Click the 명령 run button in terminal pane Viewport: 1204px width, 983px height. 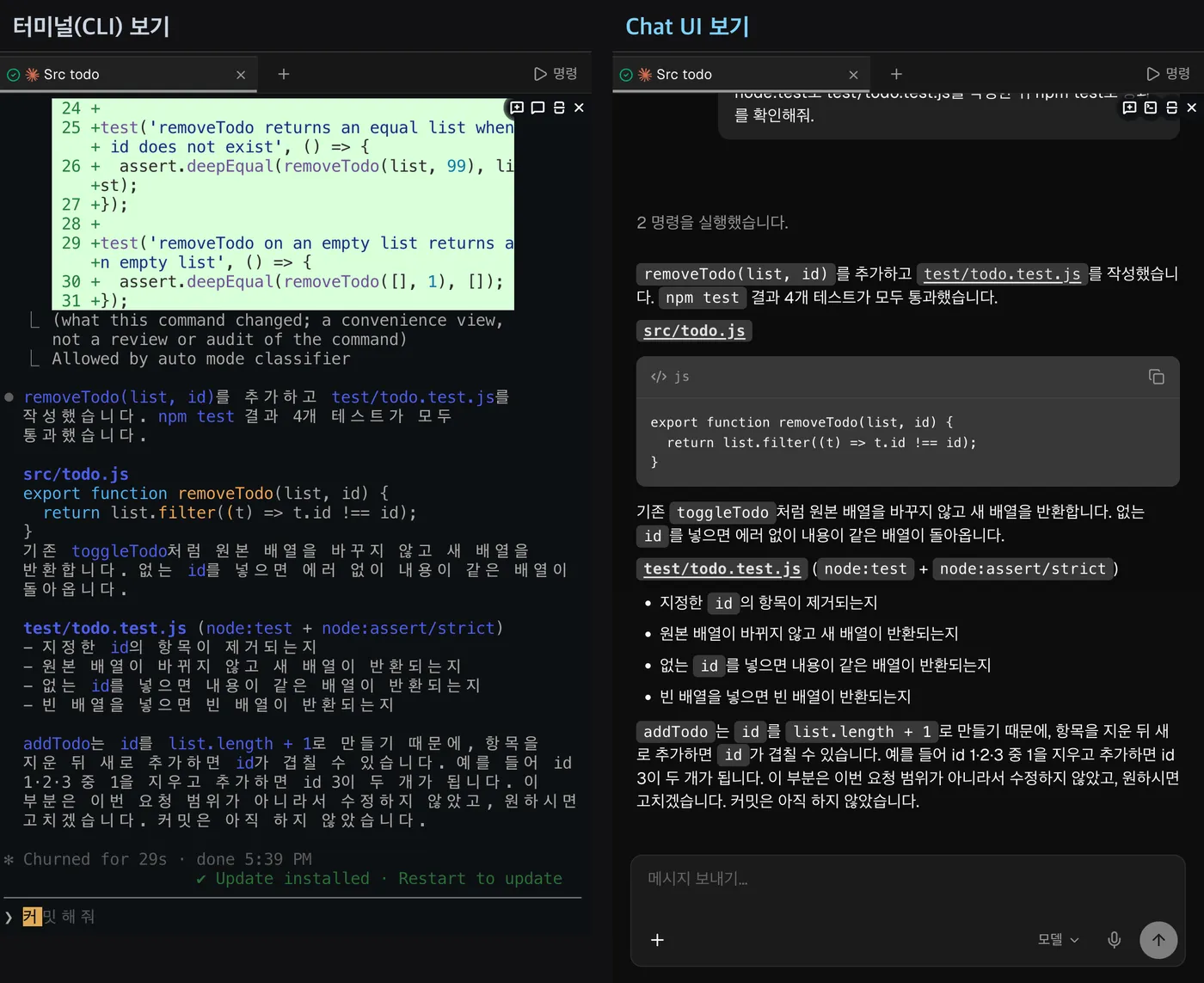[556, 74]
